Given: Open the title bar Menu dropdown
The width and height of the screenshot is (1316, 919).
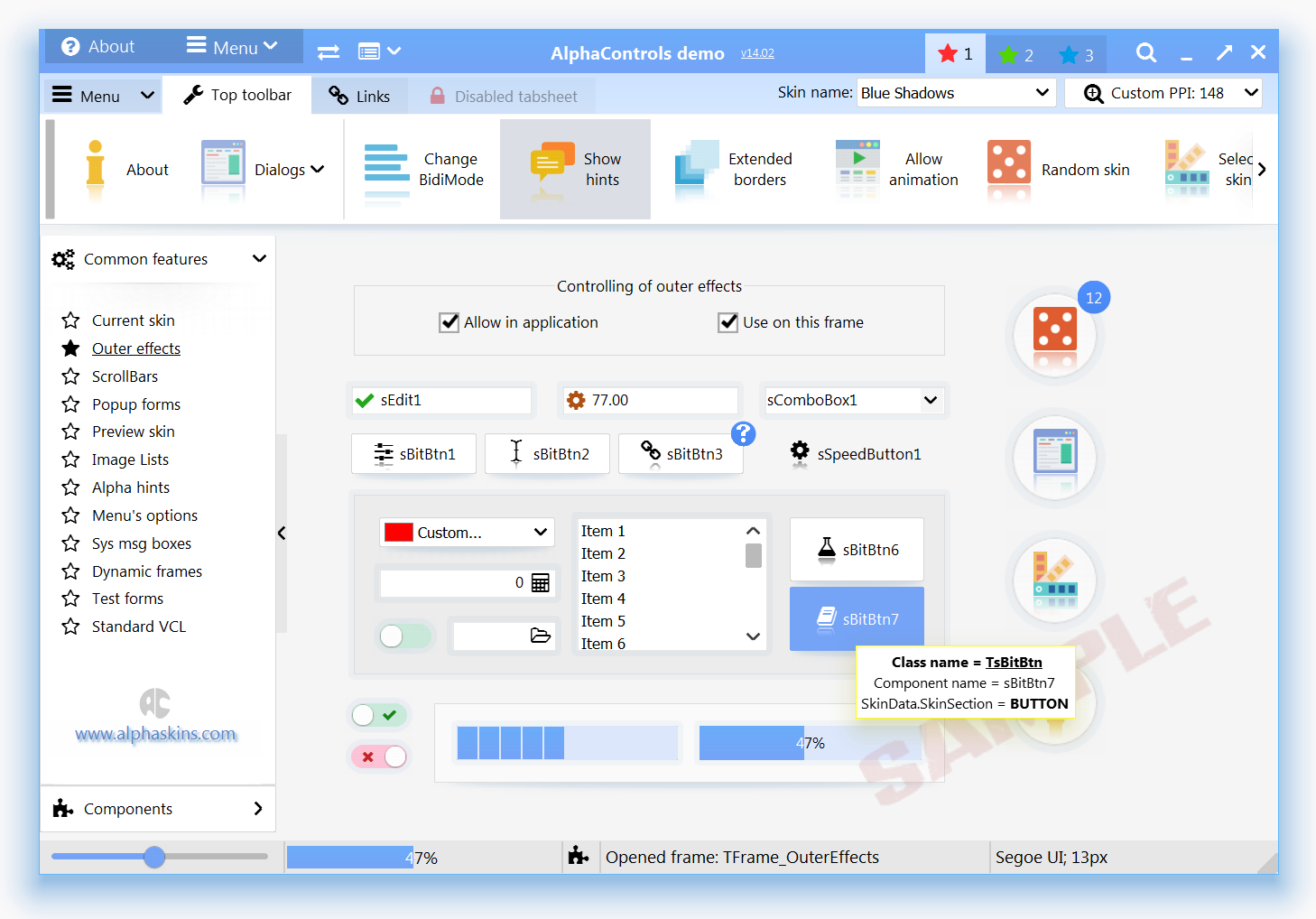Looking at the screenshot, I should pyautogui.click(x=233, y=47).
